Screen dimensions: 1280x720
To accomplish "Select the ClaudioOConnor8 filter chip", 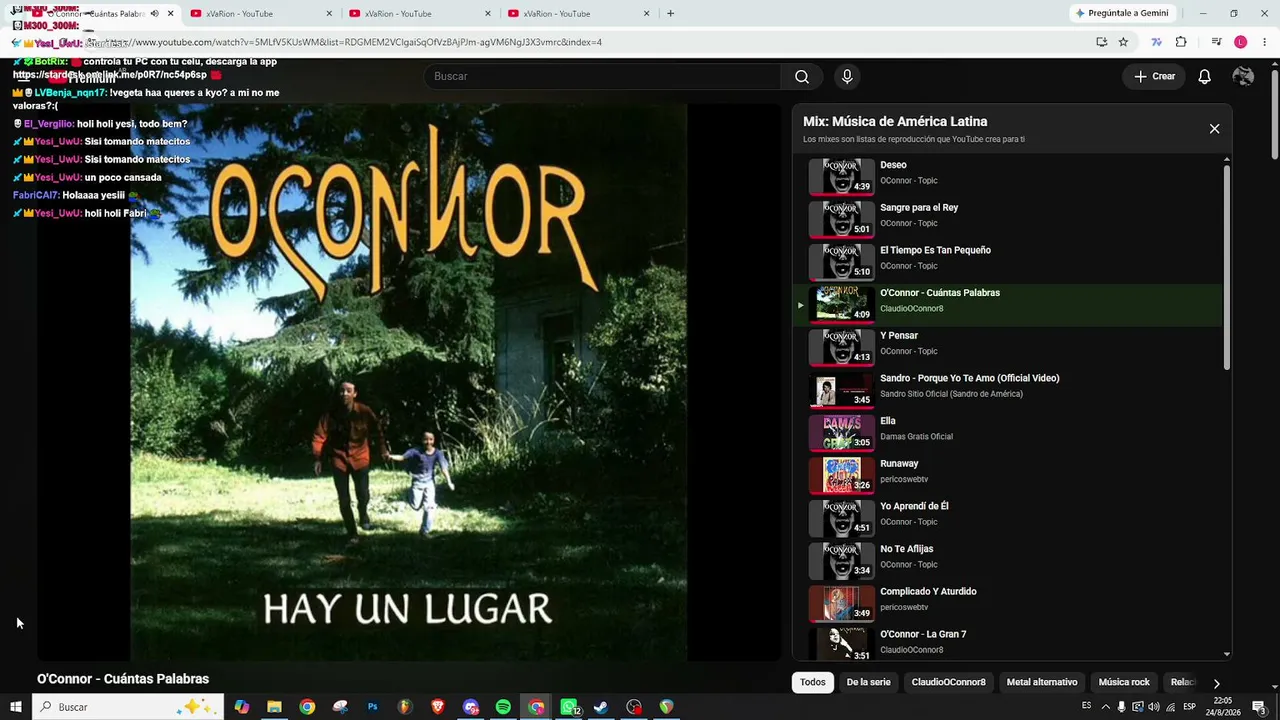I will (948, 683).
